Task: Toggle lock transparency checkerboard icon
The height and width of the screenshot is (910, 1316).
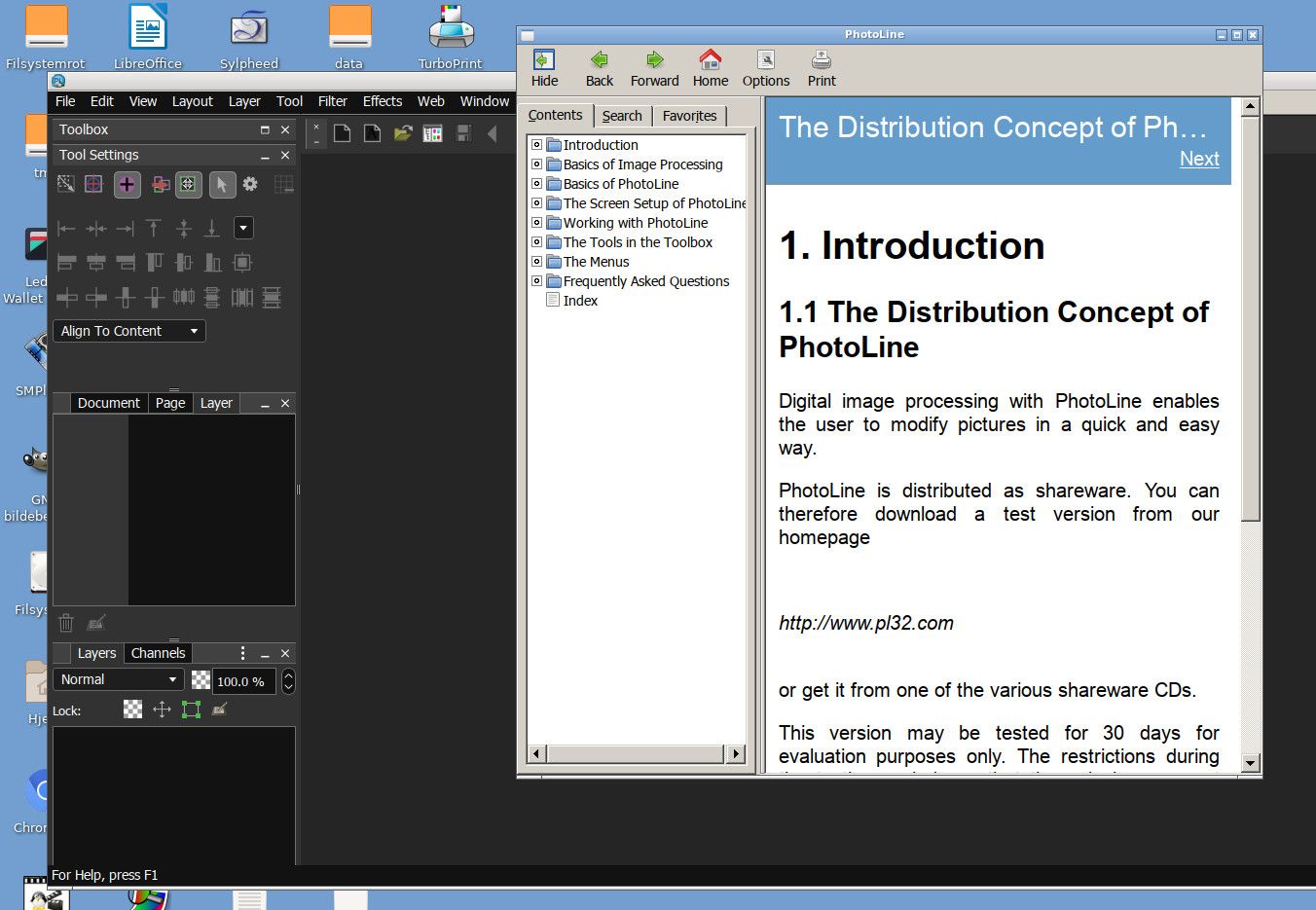Action: tap(132, 710)
